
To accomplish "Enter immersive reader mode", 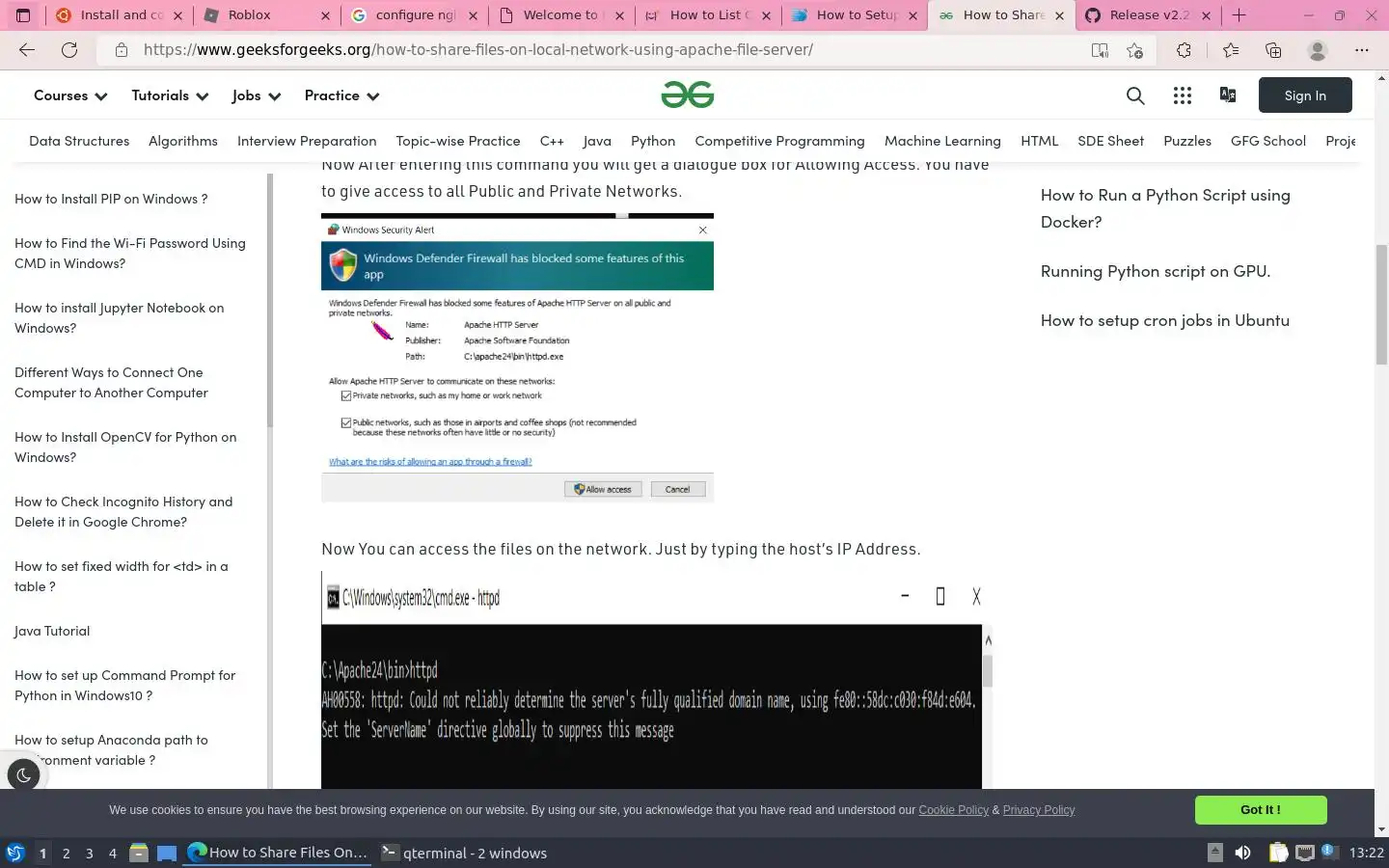I will pyautogui.click(x=1100, y=50).
